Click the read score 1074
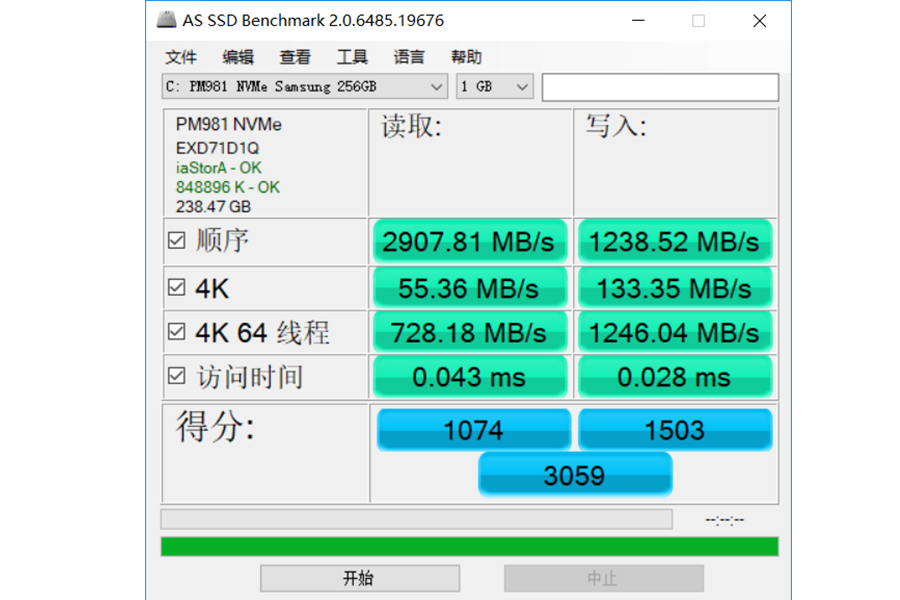The image size is (900, 600). (474, 429)
